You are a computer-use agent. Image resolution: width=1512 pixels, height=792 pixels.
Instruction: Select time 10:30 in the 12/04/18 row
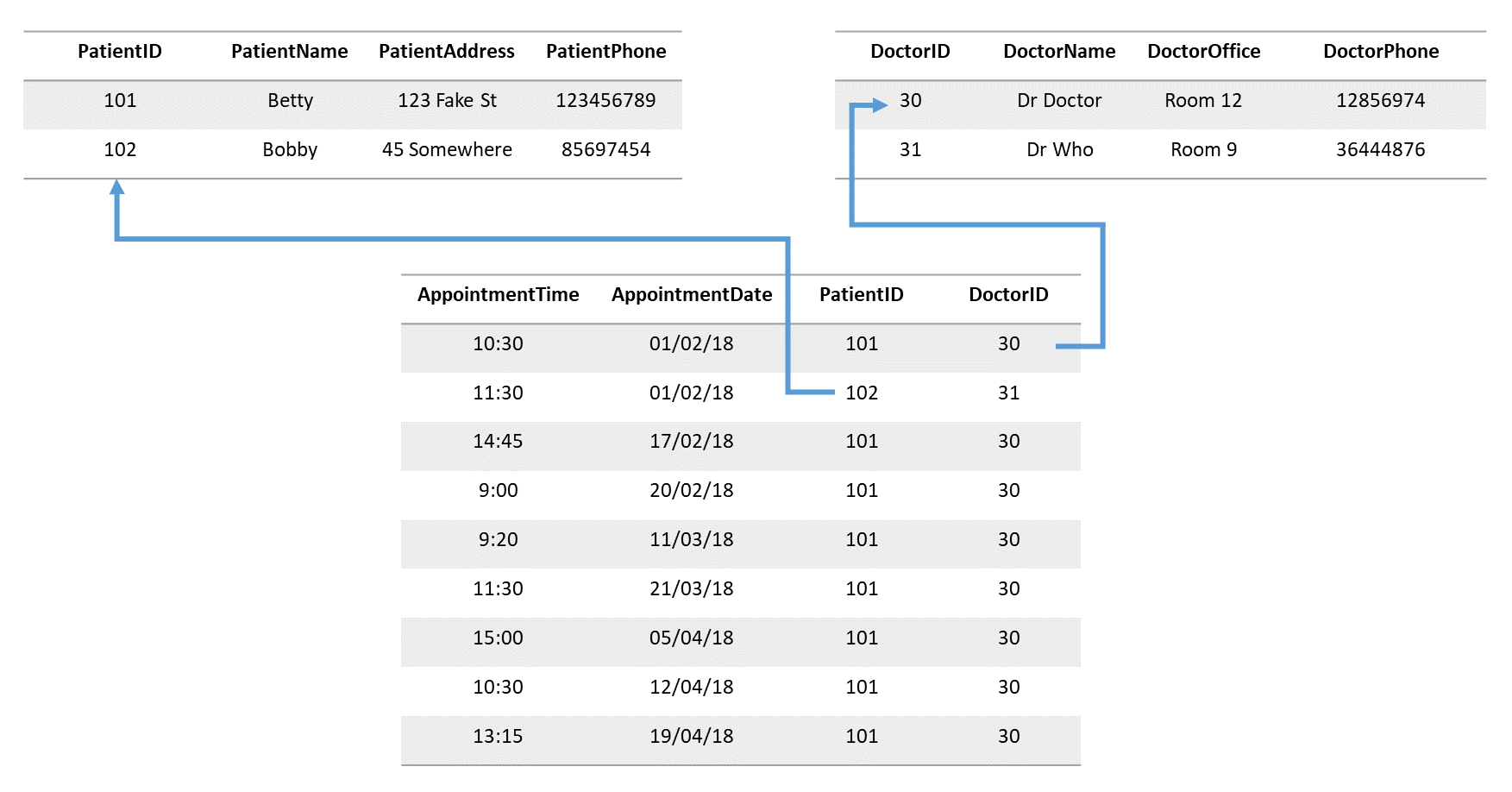499,688
